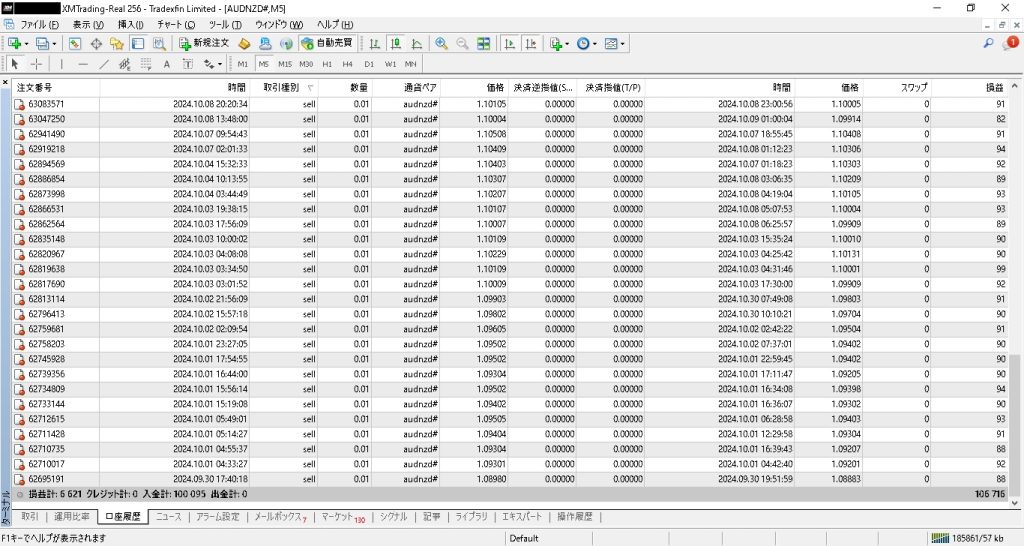Open the チャート (Chart) menu
The image size is (1024, 546).
(175, 24)
